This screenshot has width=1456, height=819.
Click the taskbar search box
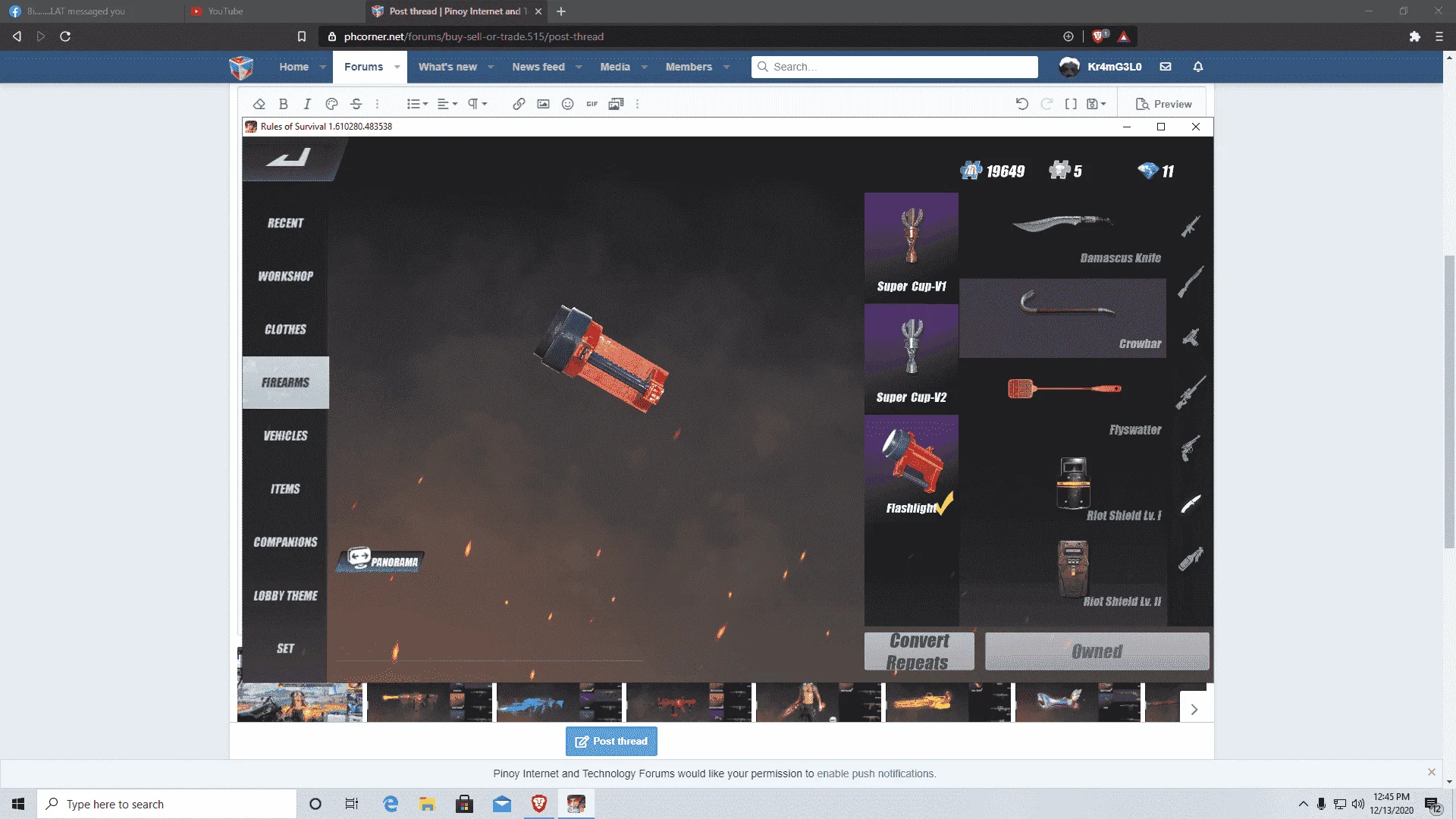[x=167, y=804]
